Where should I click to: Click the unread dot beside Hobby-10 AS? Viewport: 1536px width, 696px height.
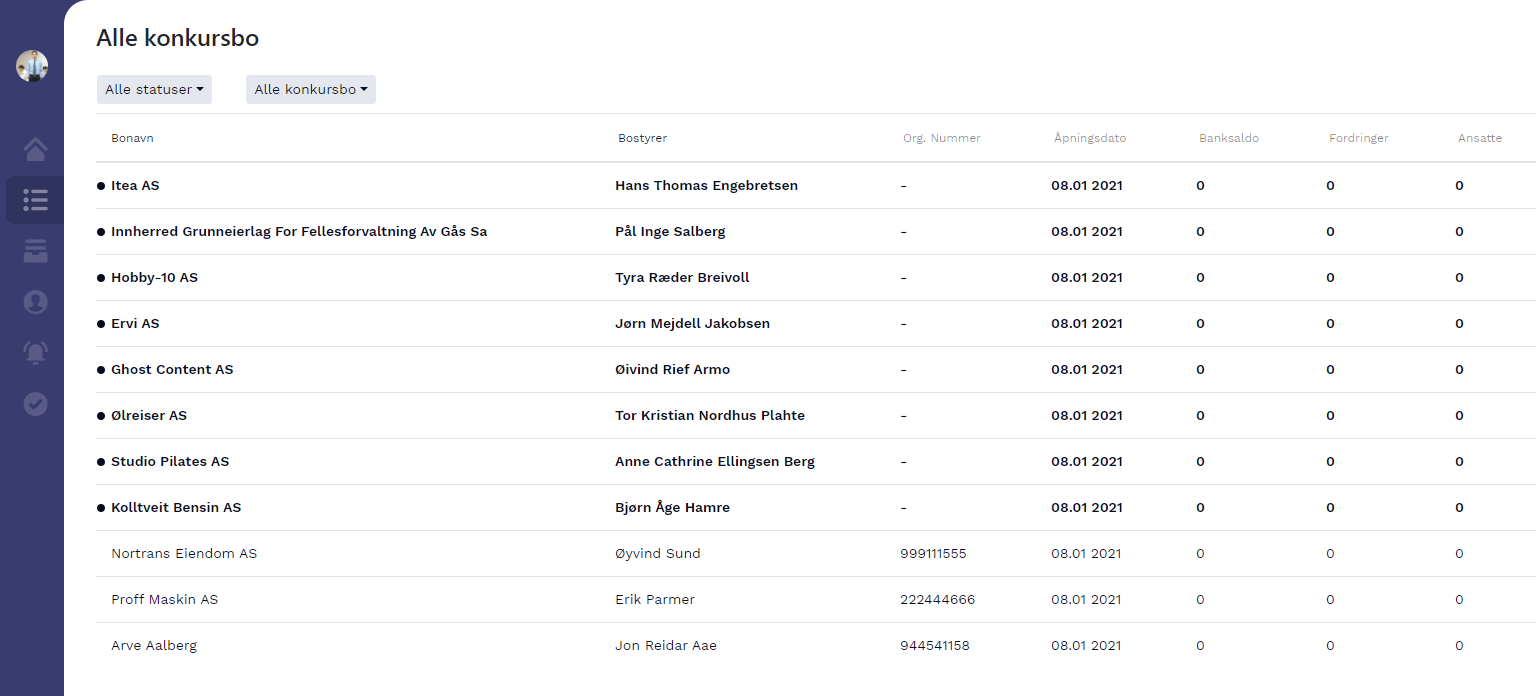point(101,278)
